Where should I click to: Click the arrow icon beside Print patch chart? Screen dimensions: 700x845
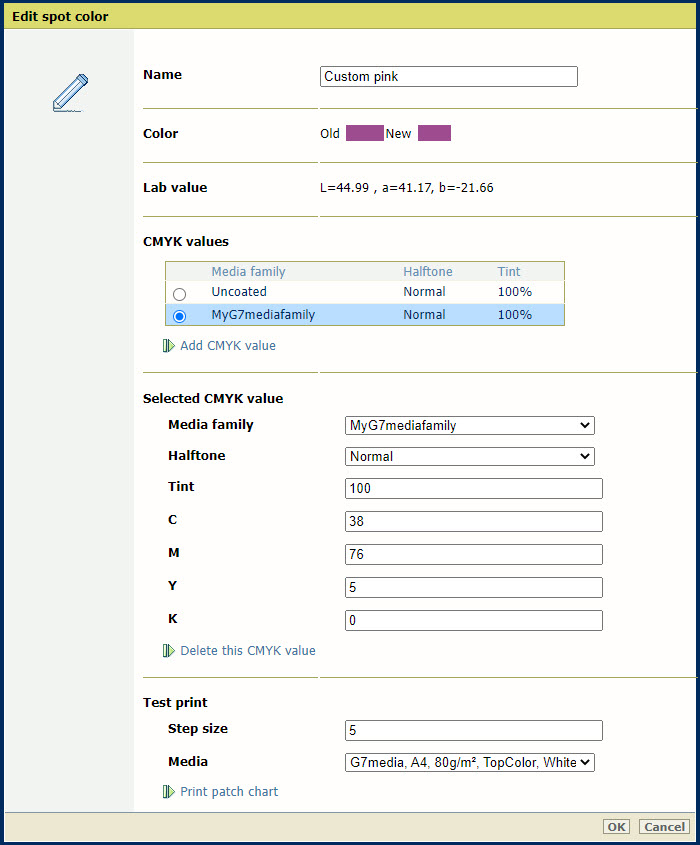tap(168, 792)
